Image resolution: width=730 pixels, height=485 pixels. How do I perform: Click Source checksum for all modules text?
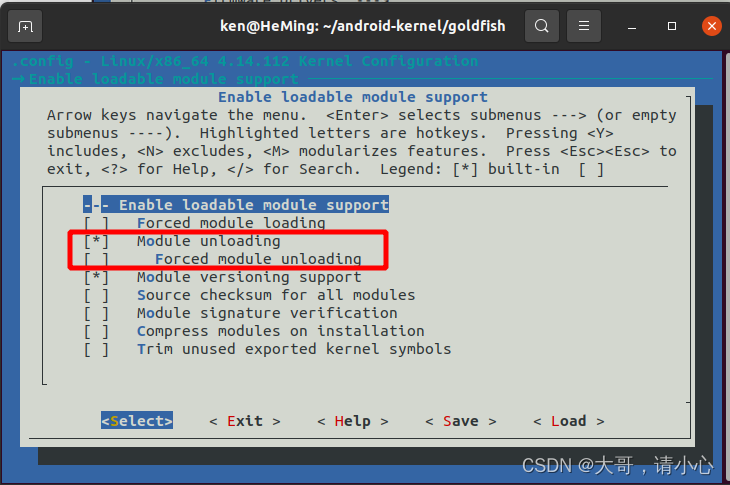pos(276,295)
